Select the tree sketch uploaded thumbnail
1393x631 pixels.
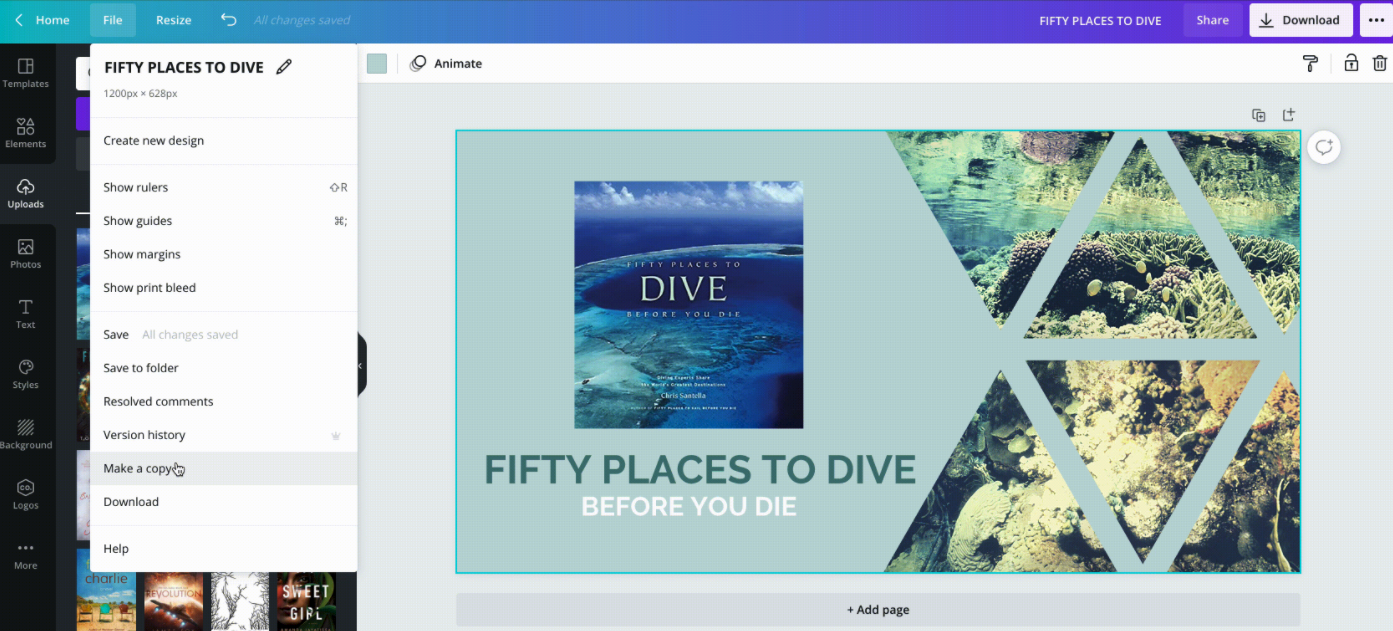point(241,601)
